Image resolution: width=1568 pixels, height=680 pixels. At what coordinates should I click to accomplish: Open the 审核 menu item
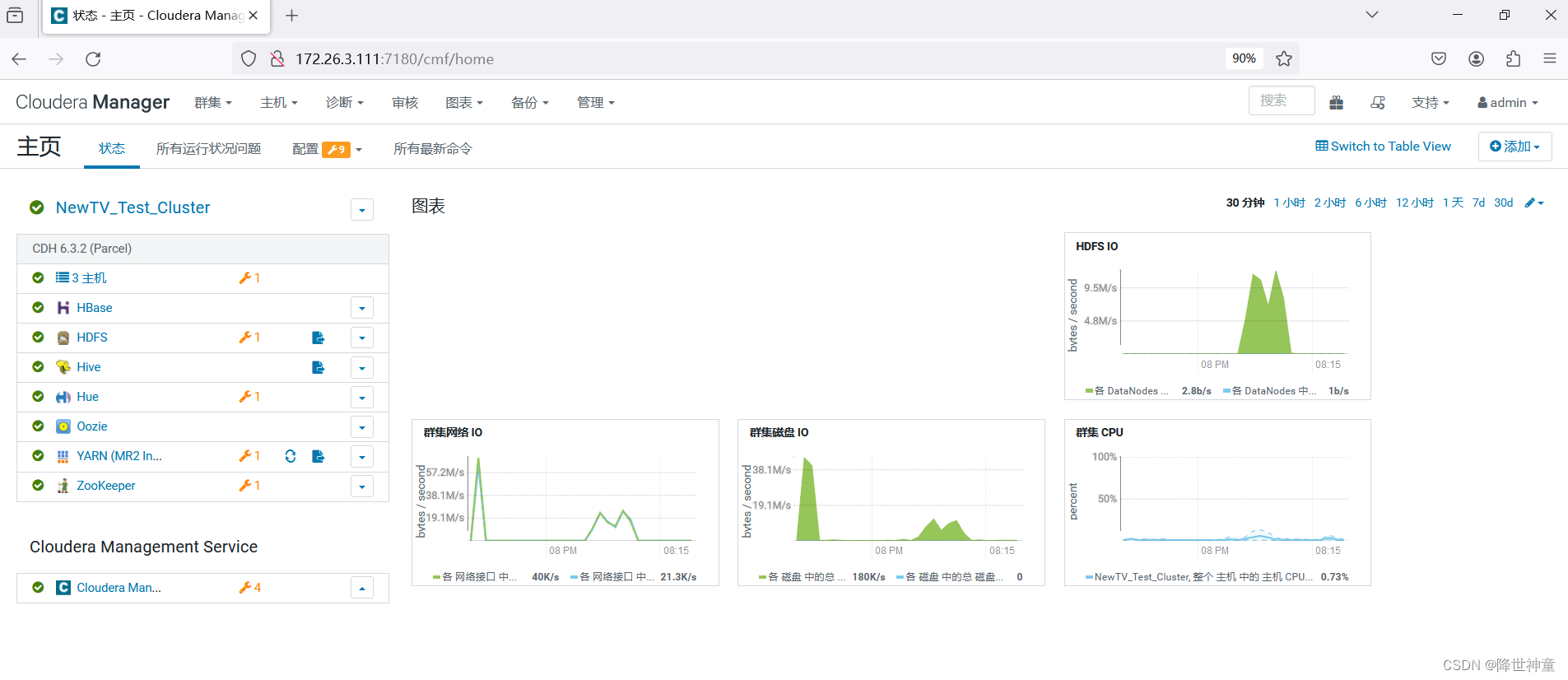coord(405,103)
